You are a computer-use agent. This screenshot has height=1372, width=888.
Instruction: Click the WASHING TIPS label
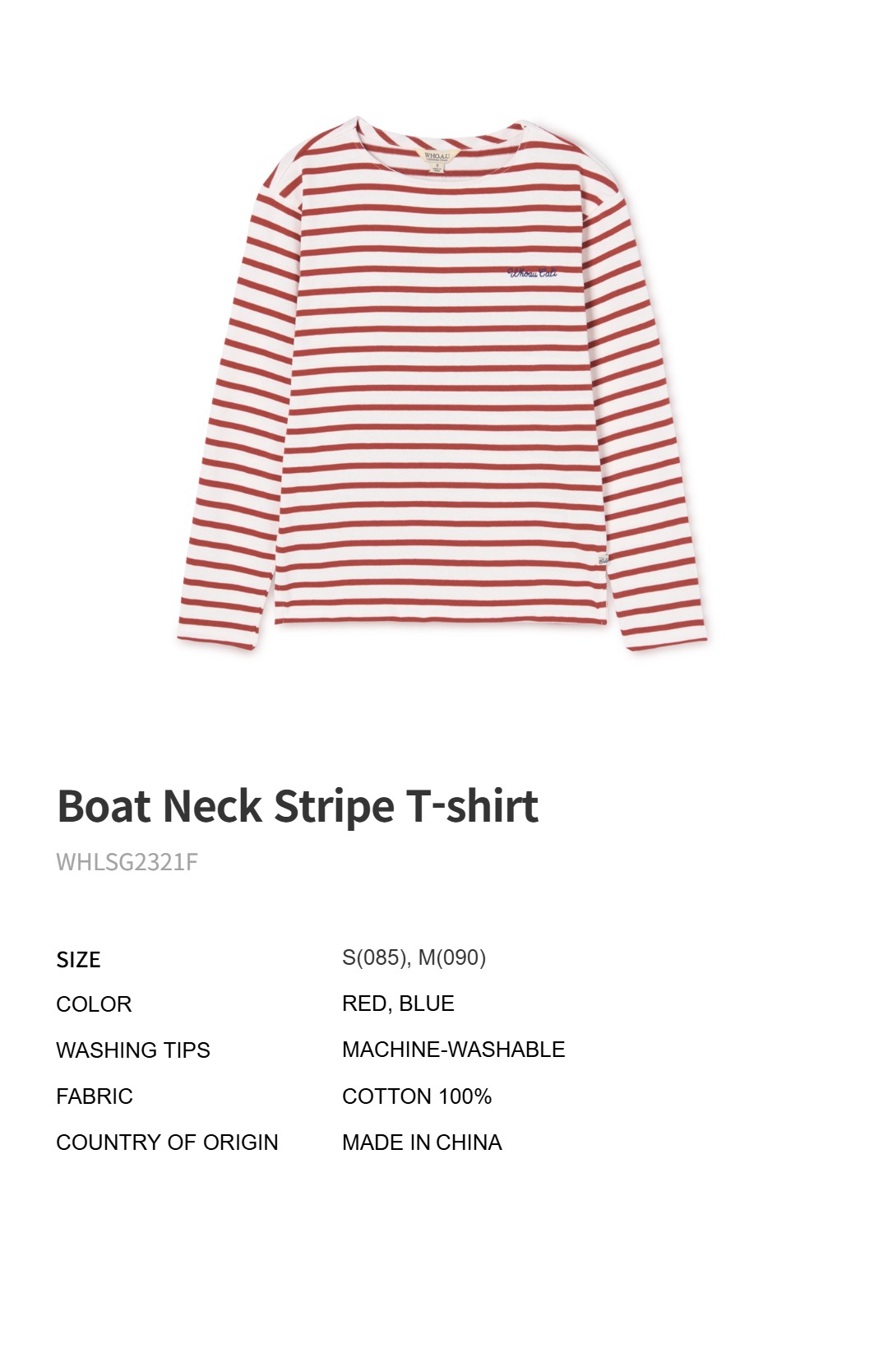click(133, 1050)
